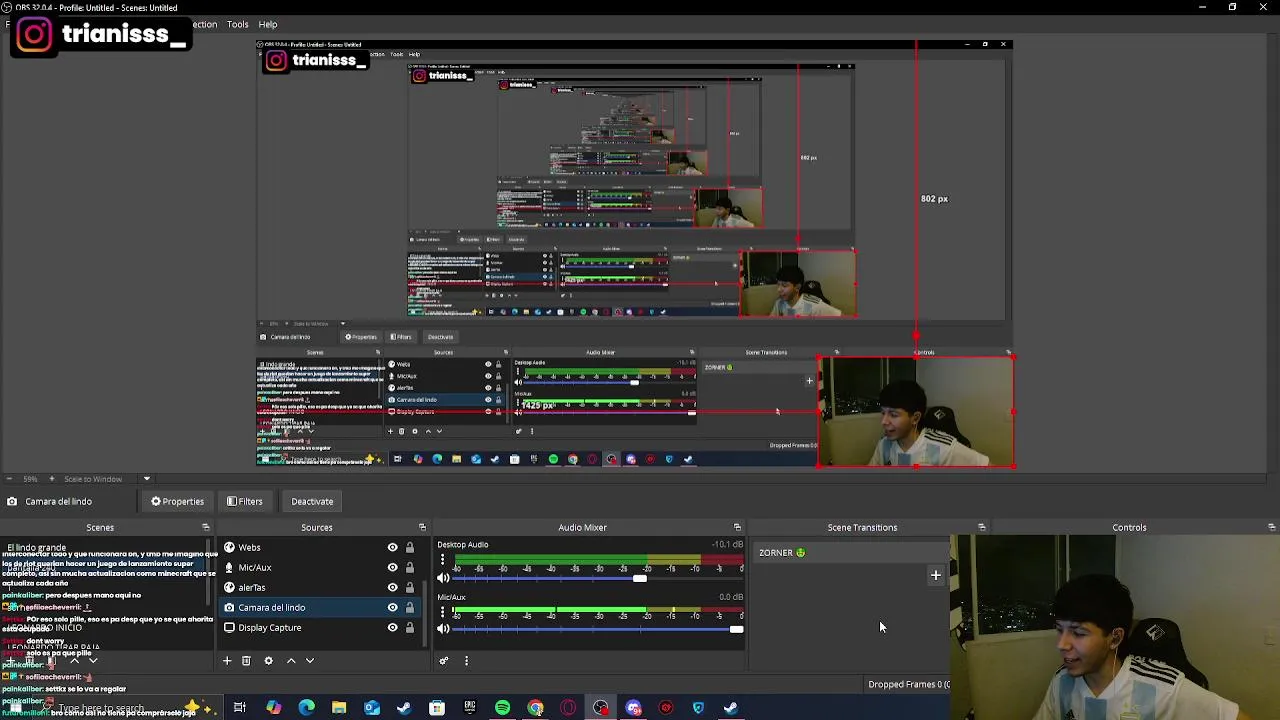1280x720 pixels.
Task: Click the globe icon beside alerTas
Action: (x=229, y=587)
